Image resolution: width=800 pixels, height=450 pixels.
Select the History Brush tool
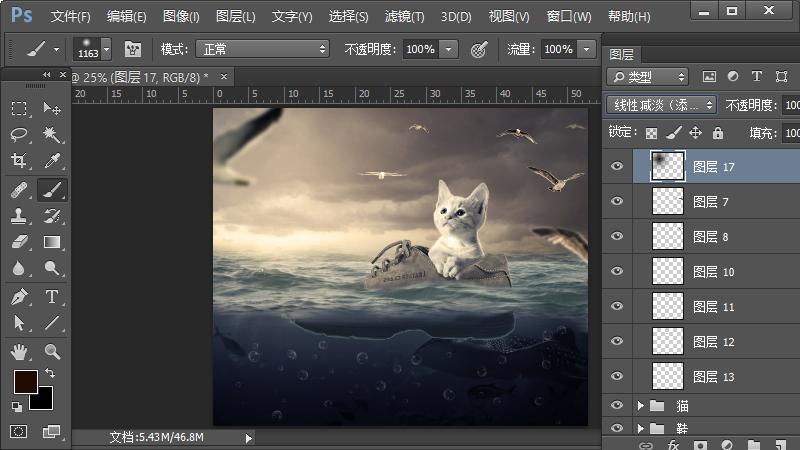52,216
